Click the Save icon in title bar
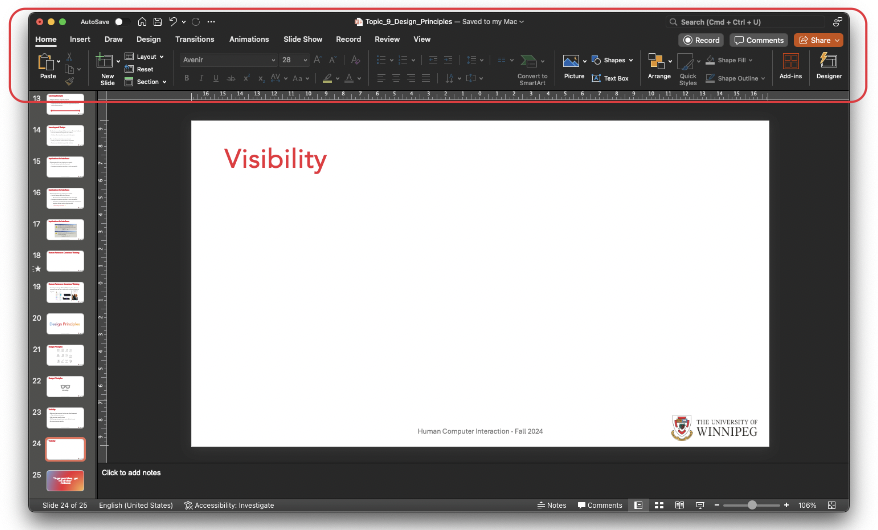 (x=157, y=21)
